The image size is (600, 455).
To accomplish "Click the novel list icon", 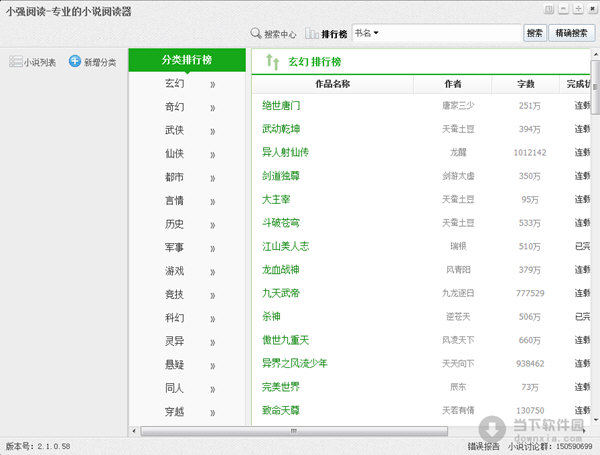I will (16, 62).
